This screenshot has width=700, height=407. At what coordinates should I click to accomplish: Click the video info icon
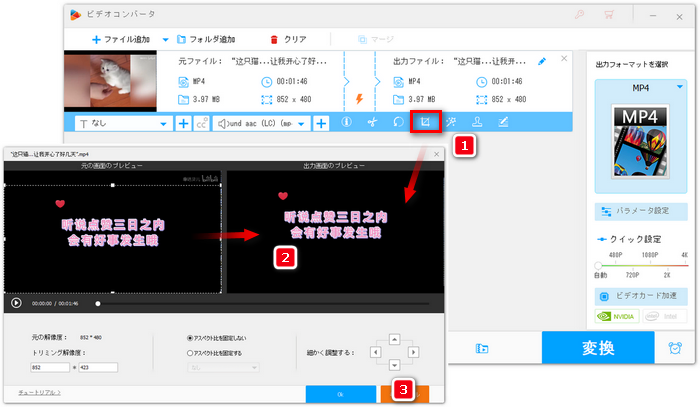[x=346, y=123]
